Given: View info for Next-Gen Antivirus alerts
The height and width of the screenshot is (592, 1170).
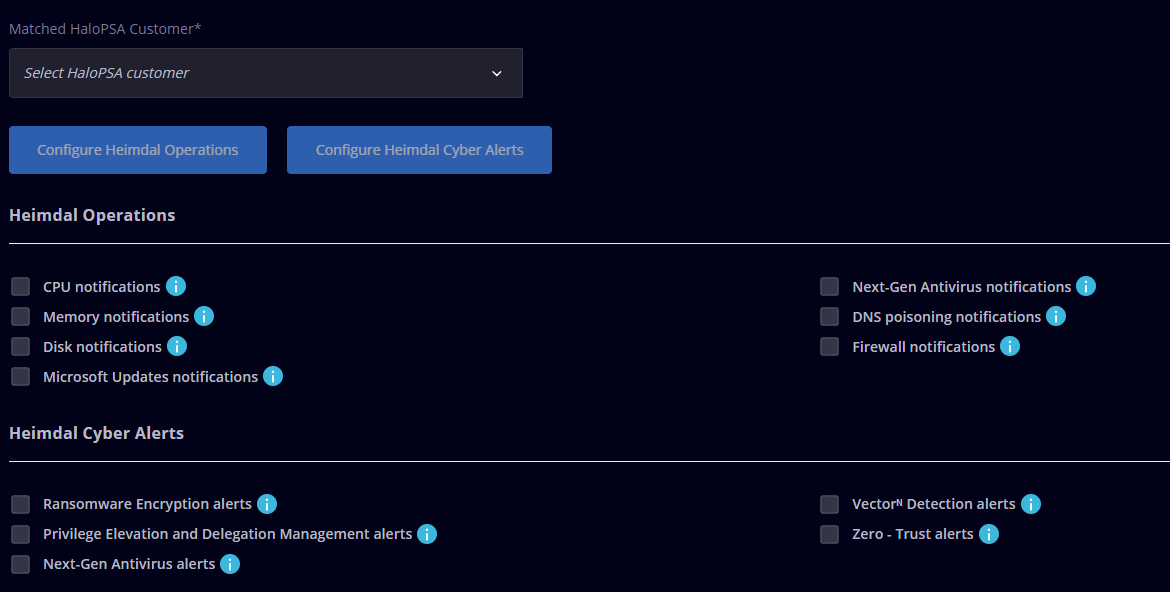Looking at the screenshot, I should (230, 564).
